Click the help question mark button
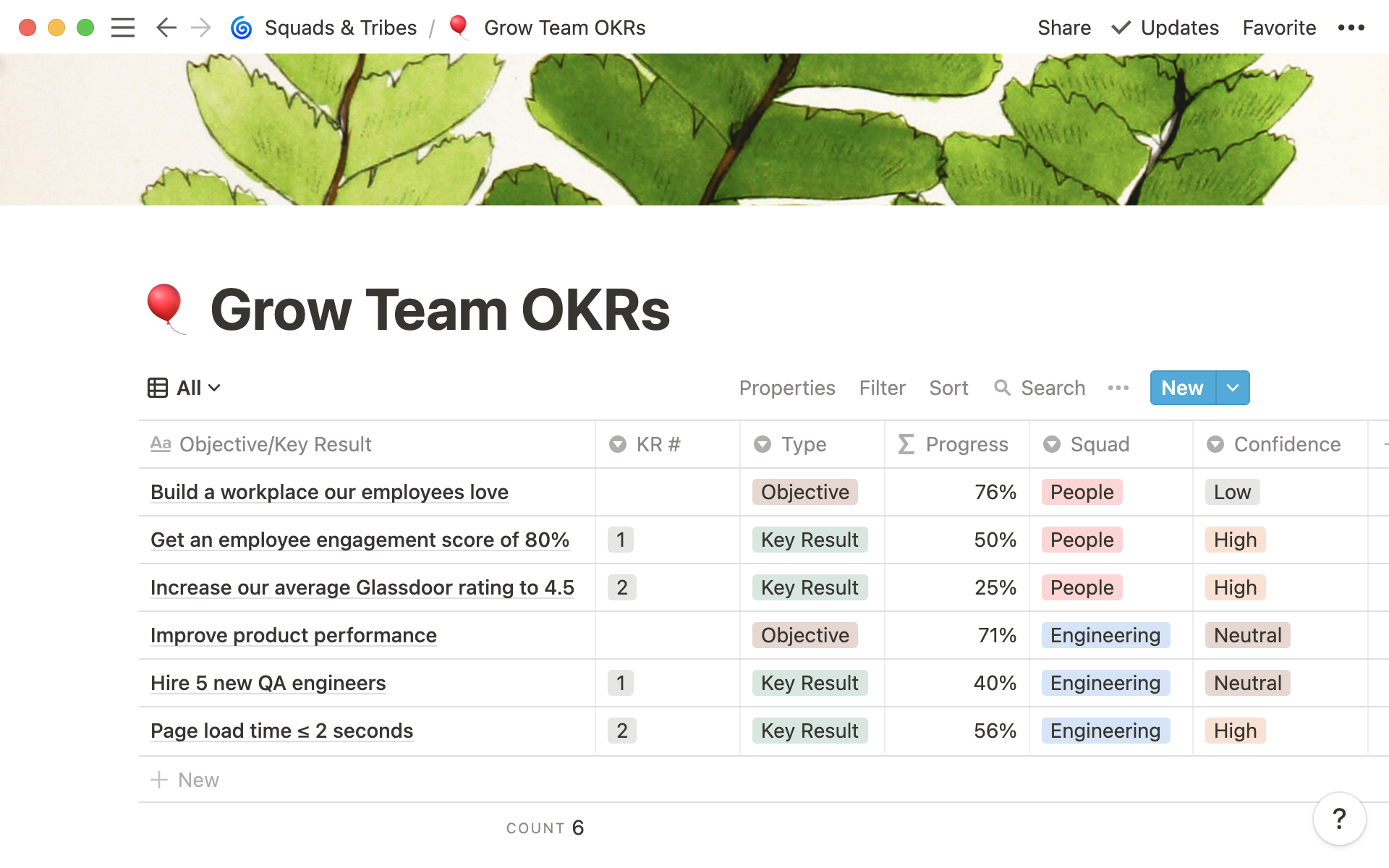The width and height of the screenshot is (1389, 868). point(1339,819)
